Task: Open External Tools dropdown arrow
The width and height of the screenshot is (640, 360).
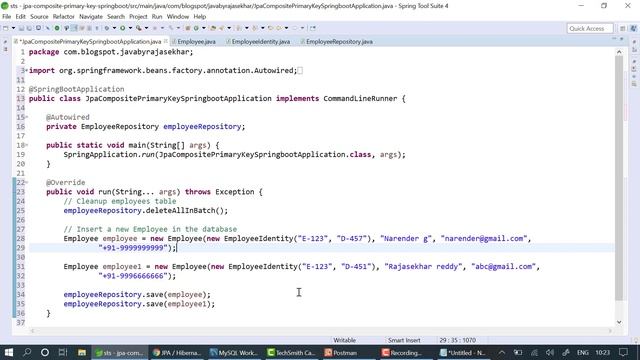Action: [147, 28]
